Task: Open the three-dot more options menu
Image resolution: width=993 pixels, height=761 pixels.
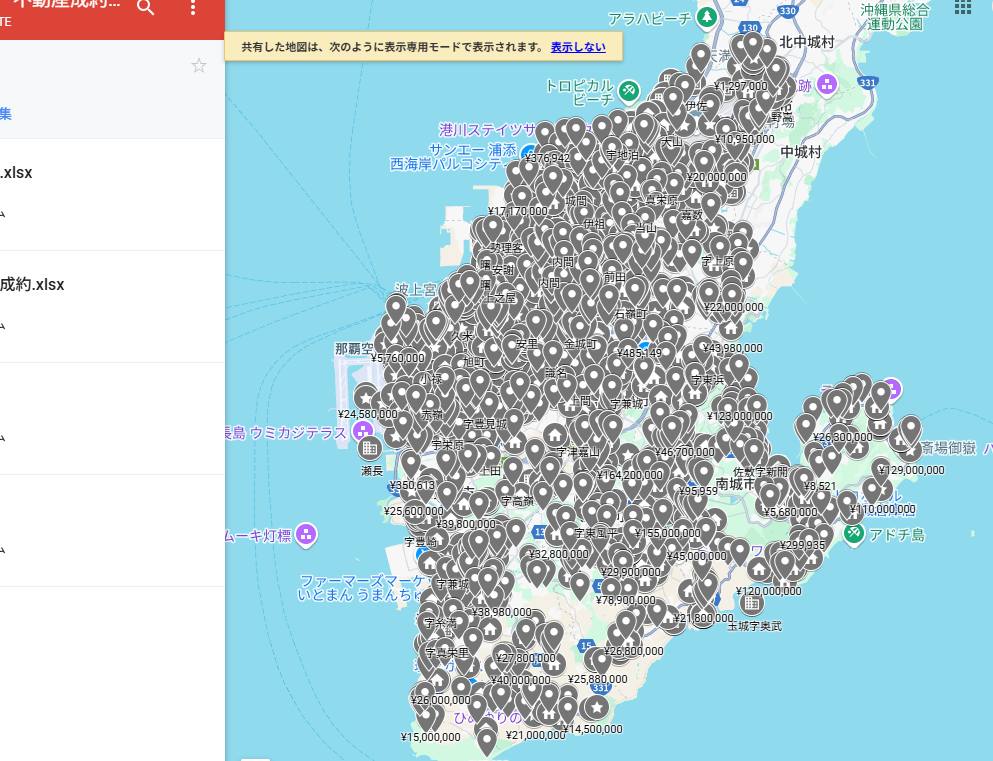Action: pos(193,8)
